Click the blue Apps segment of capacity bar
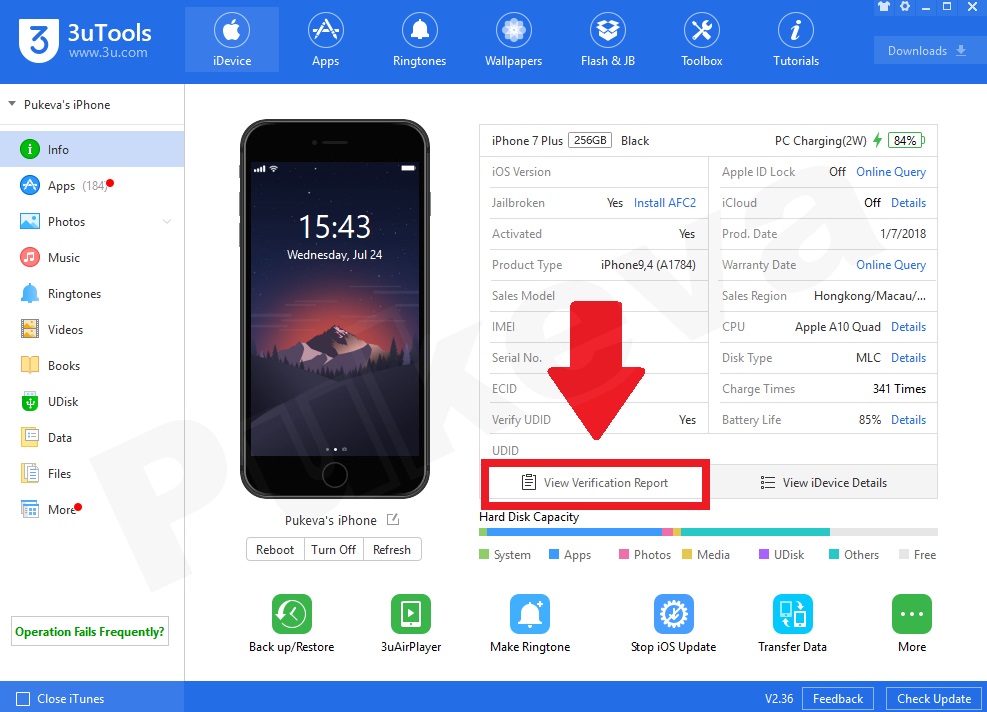The width and height of the screenshot is (987, 712). tap(574, 532)
